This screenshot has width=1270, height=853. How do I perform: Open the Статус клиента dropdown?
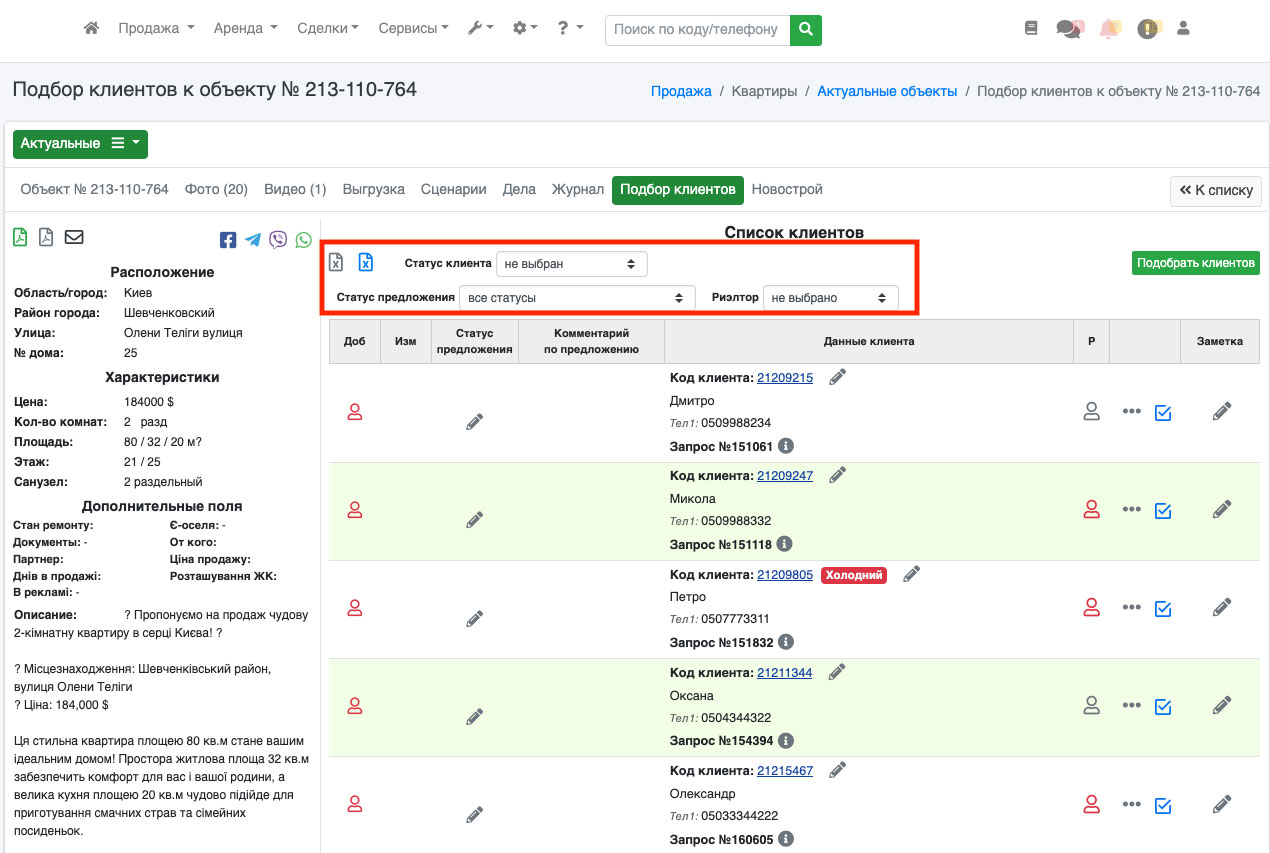click(x=571, y=264)
